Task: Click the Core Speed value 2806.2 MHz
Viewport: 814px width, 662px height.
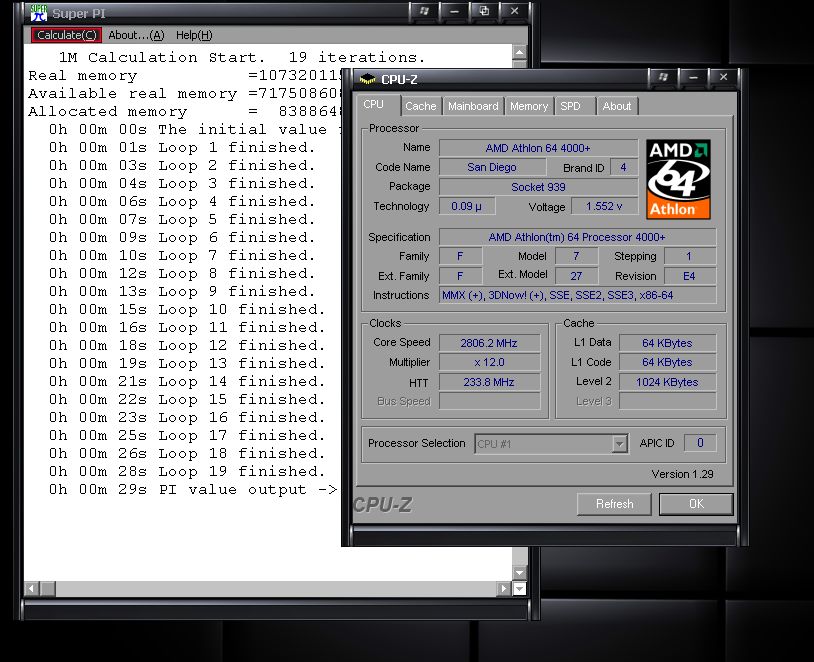Action: [489, 343]
